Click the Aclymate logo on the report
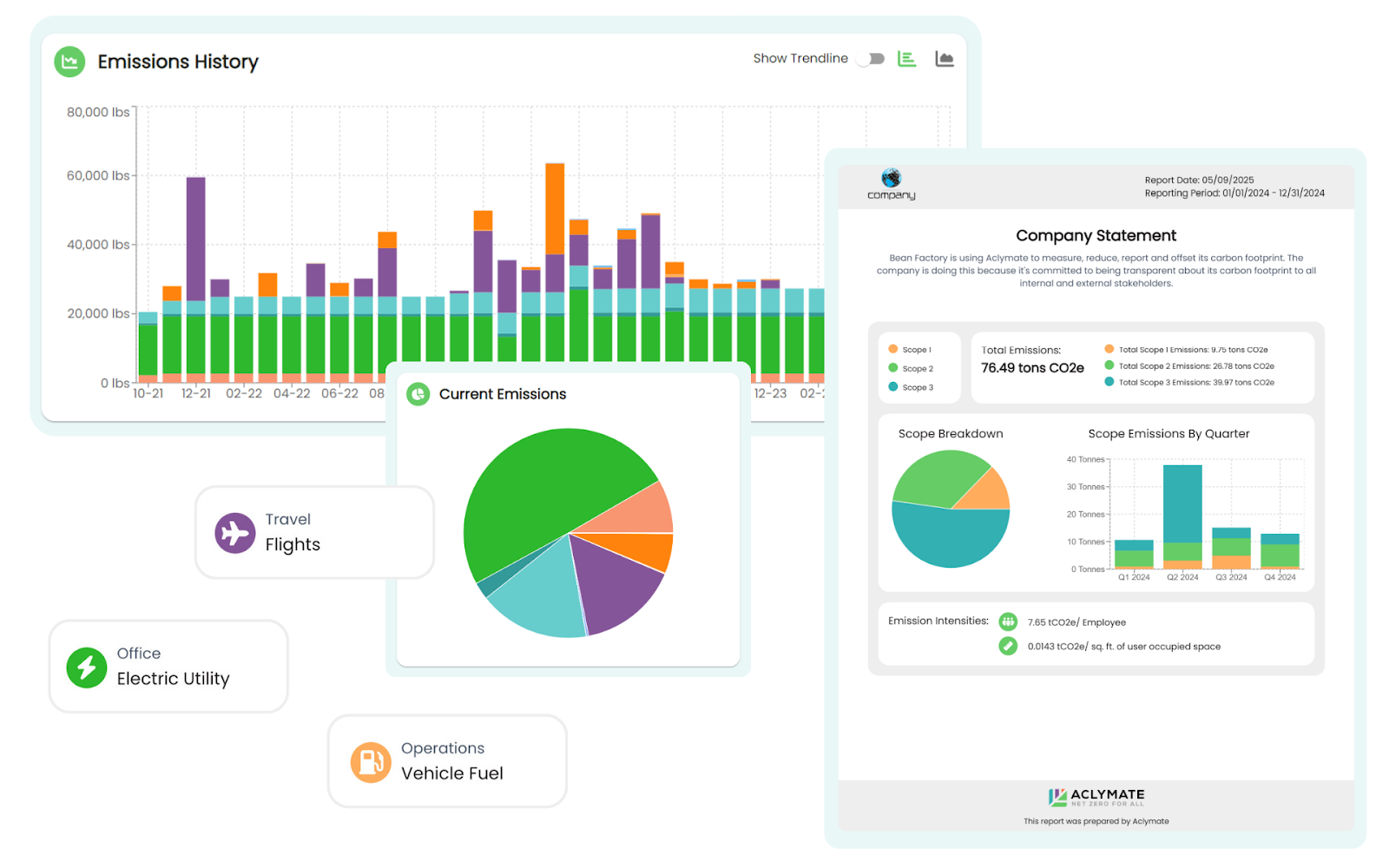 click(1096, 795)
